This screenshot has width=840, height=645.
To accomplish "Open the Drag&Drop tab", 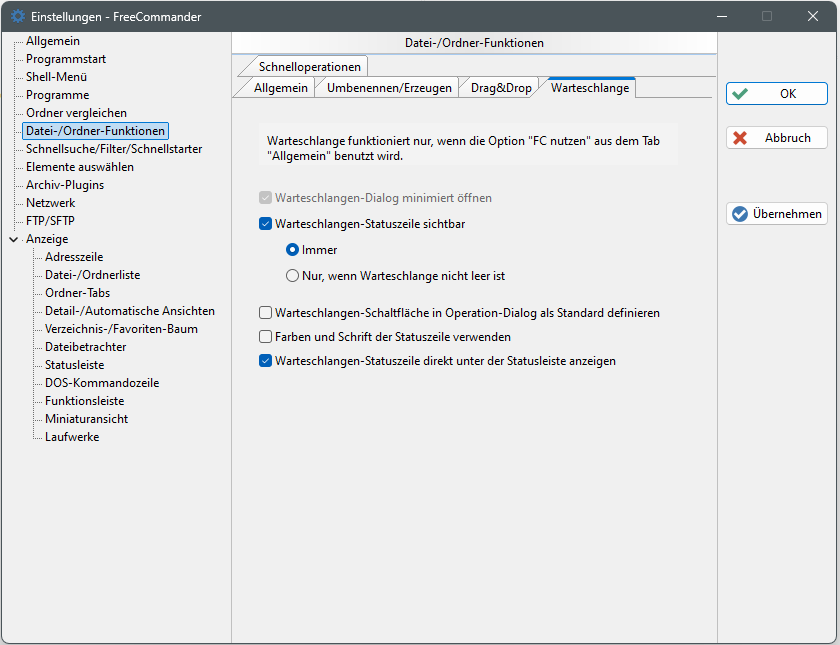I will [x=501, y=88].
